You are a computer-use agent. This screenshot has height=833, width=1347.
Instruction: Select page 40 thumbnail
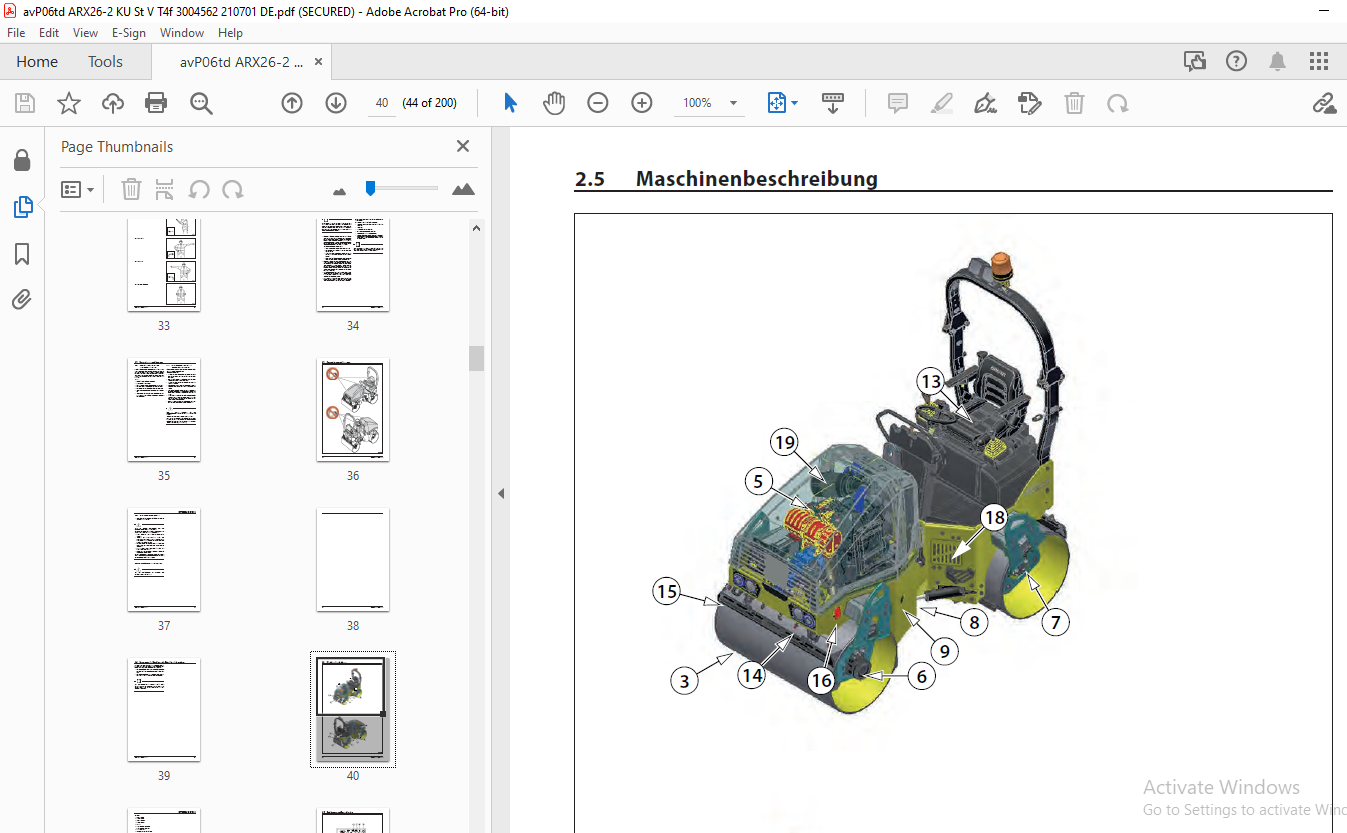coord(353,710)
